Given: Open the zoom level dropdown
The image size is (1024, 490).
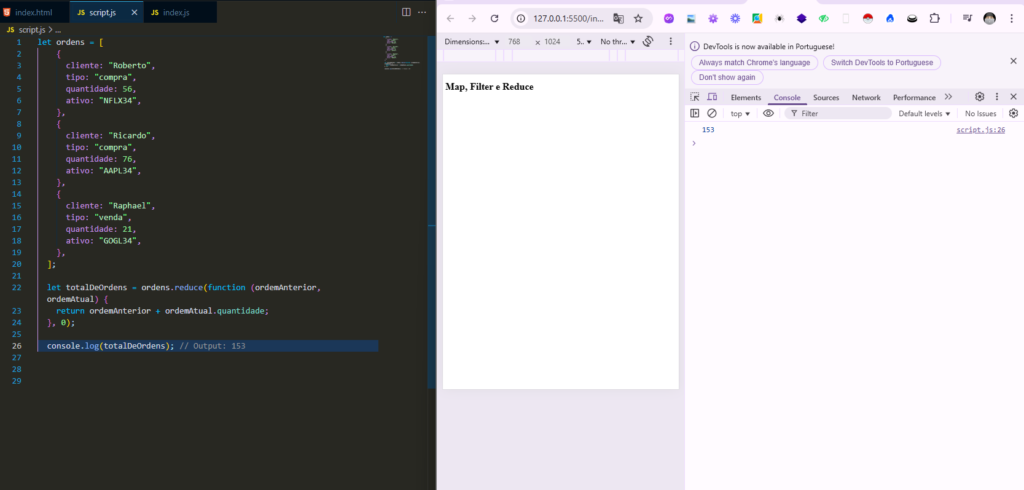Looking at the screenshot, I should pos(583,41).
